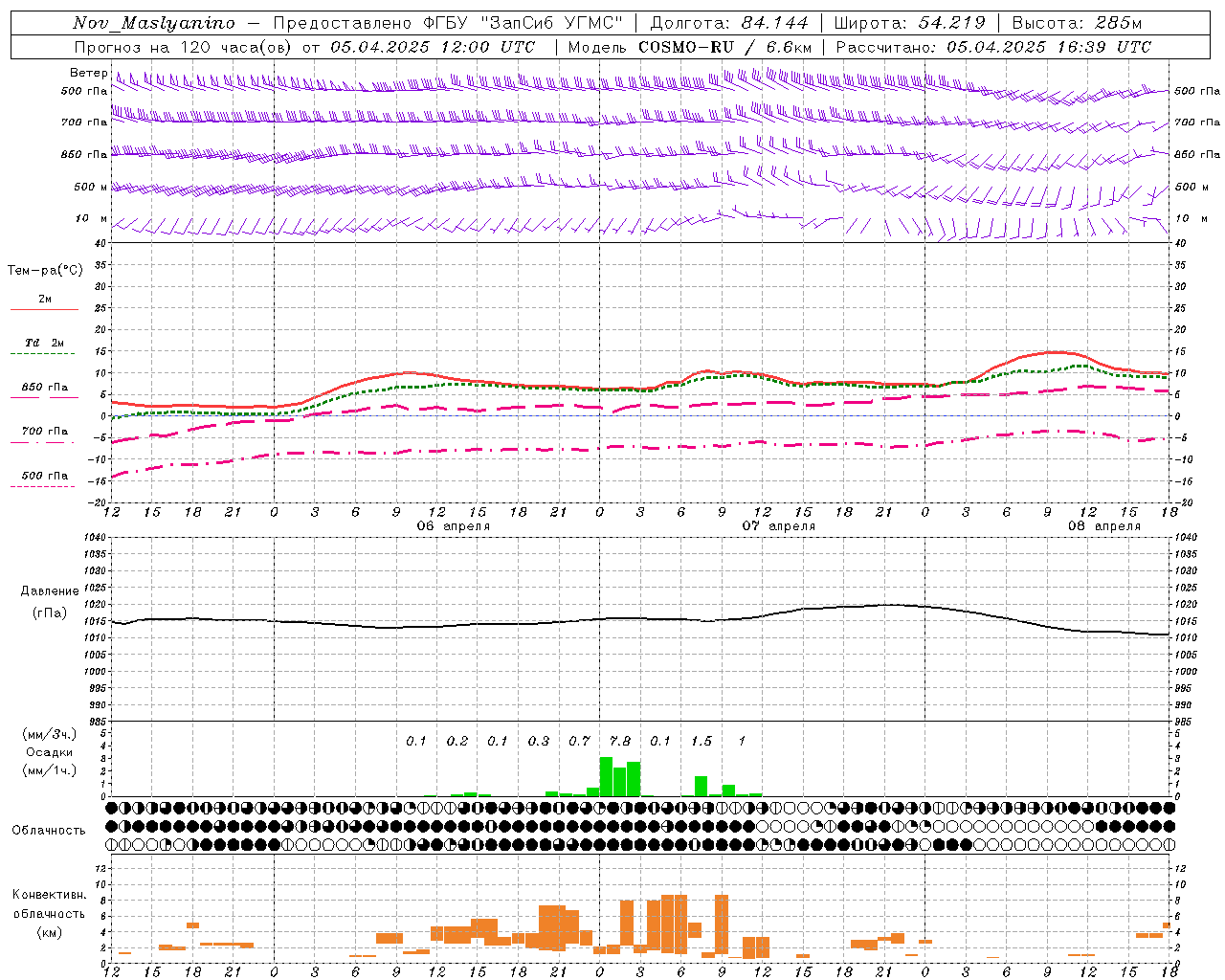The width and height of the screenshot is (1225, 980).
Task: Click the Конвективн. convective cloud label
Action: pyautogui.click(x=50, y=895)
